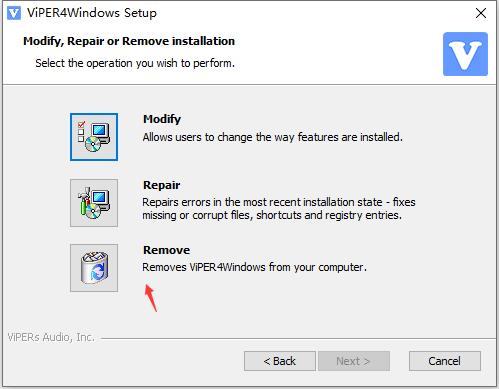The width and height of the screenshot is (499, 389).
Task: Click 'Select the operation you wish' subtitle
Action: point(135,63)
